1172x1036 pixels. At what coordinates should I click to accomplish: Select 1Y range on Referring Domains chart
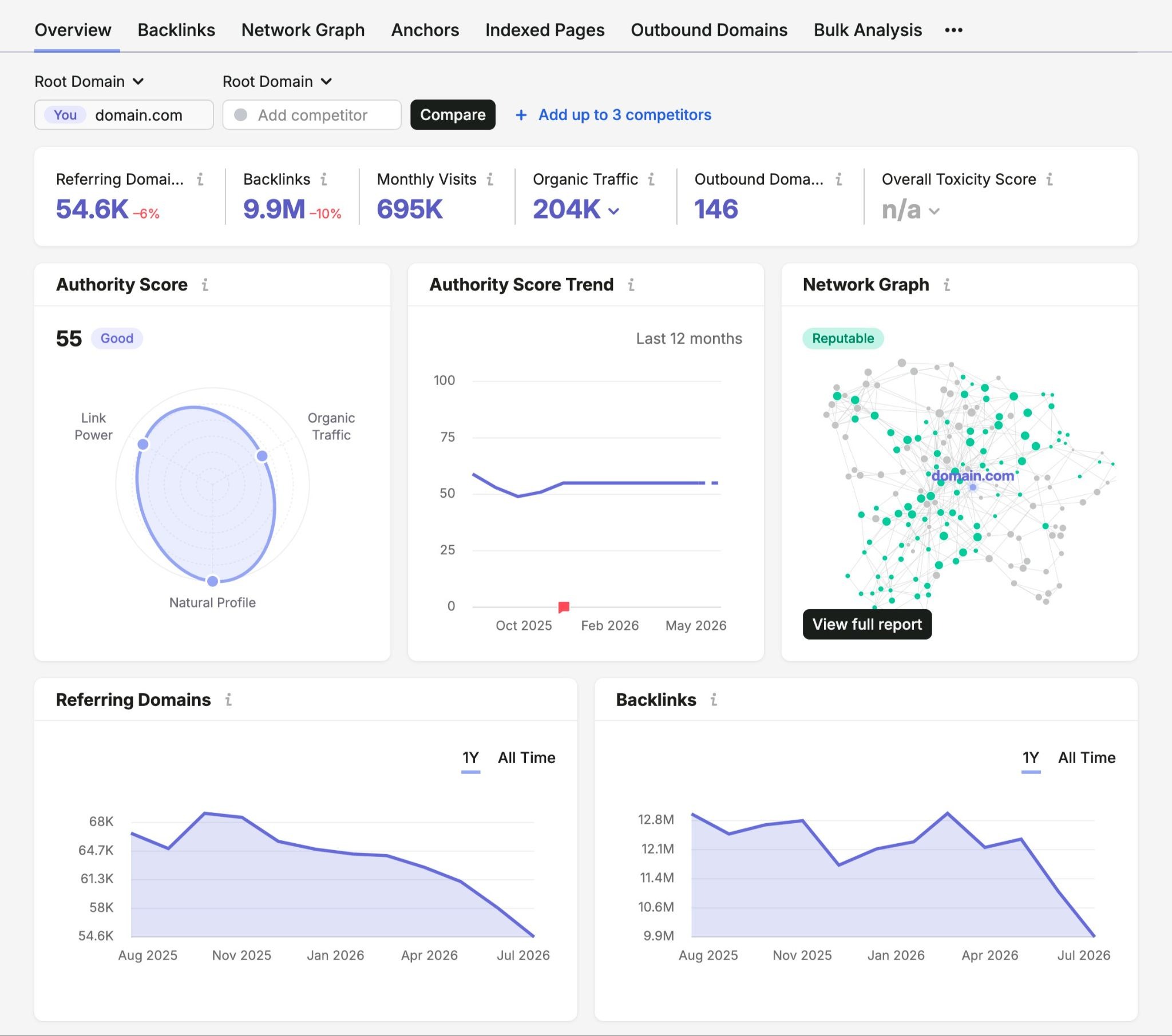click(x=470, y=758)
